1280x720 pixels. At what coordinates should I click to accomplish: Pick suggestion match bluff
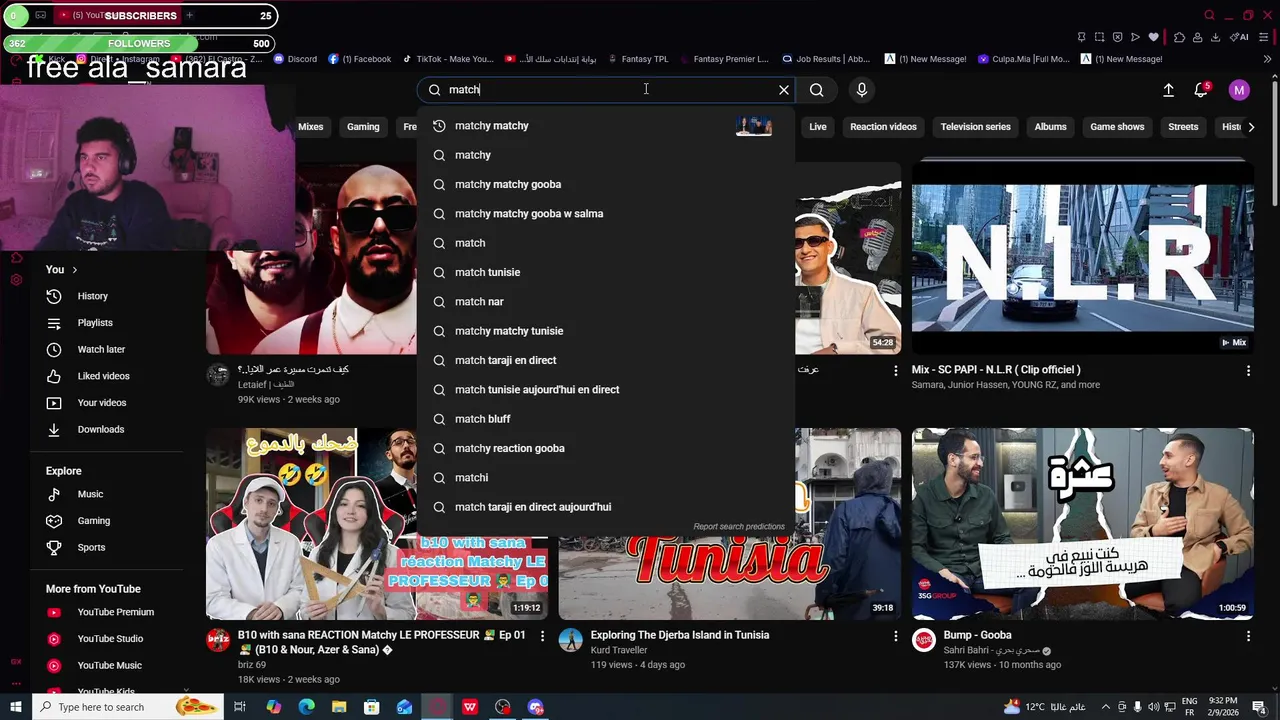[606, 419]
